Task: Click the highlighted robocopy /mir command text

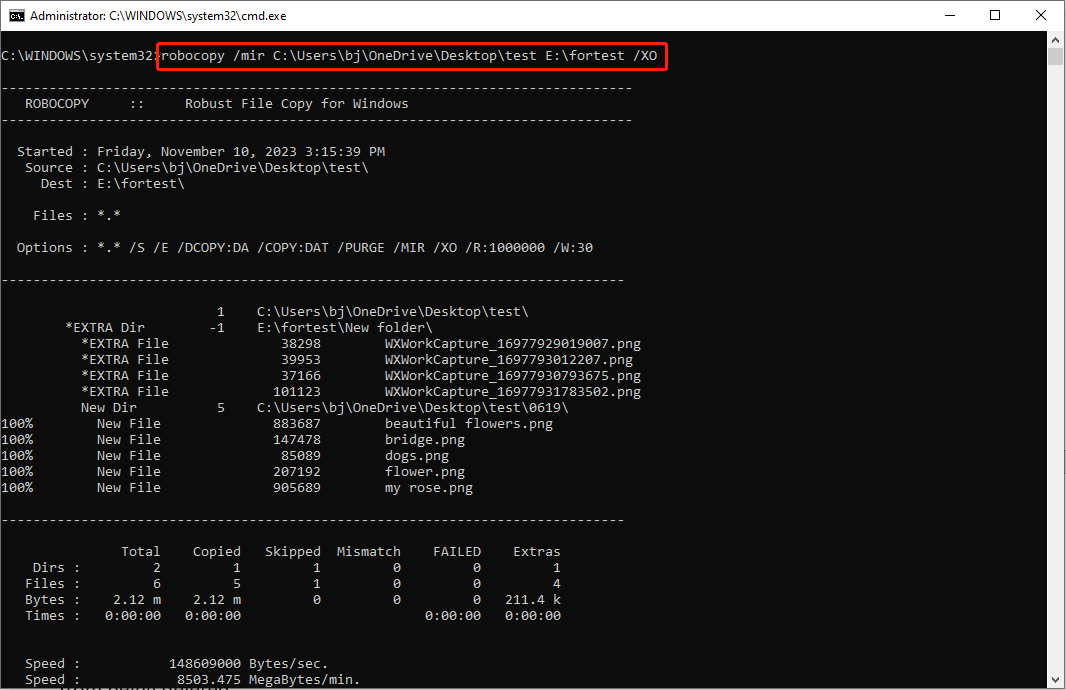Action: click(x=410, y=56)
